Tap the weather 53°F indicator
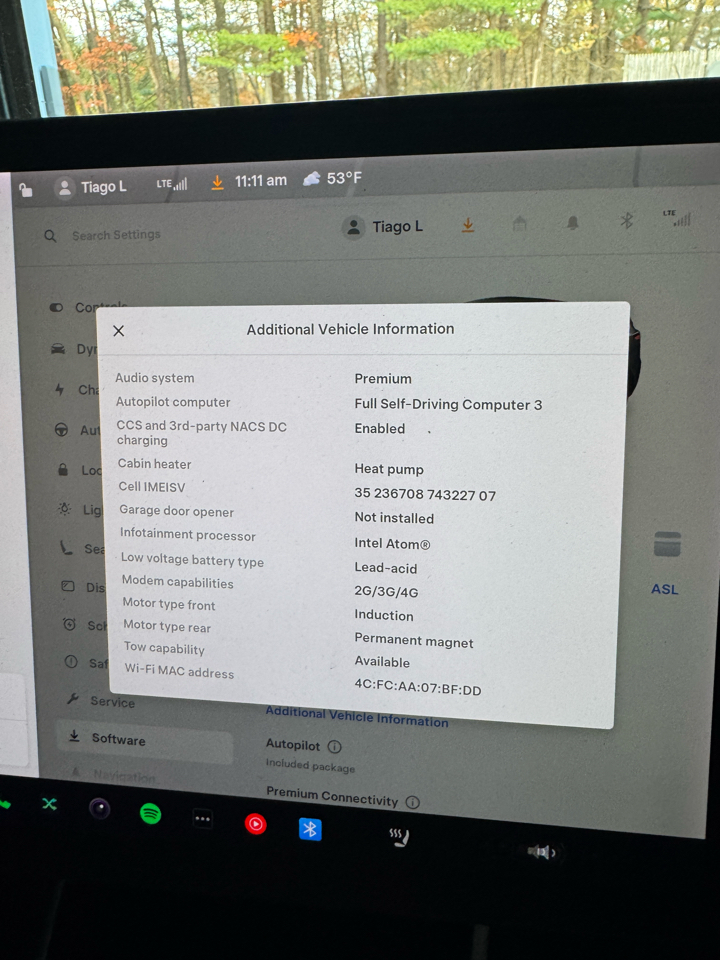The image size is (720, 960). [332, 179]
